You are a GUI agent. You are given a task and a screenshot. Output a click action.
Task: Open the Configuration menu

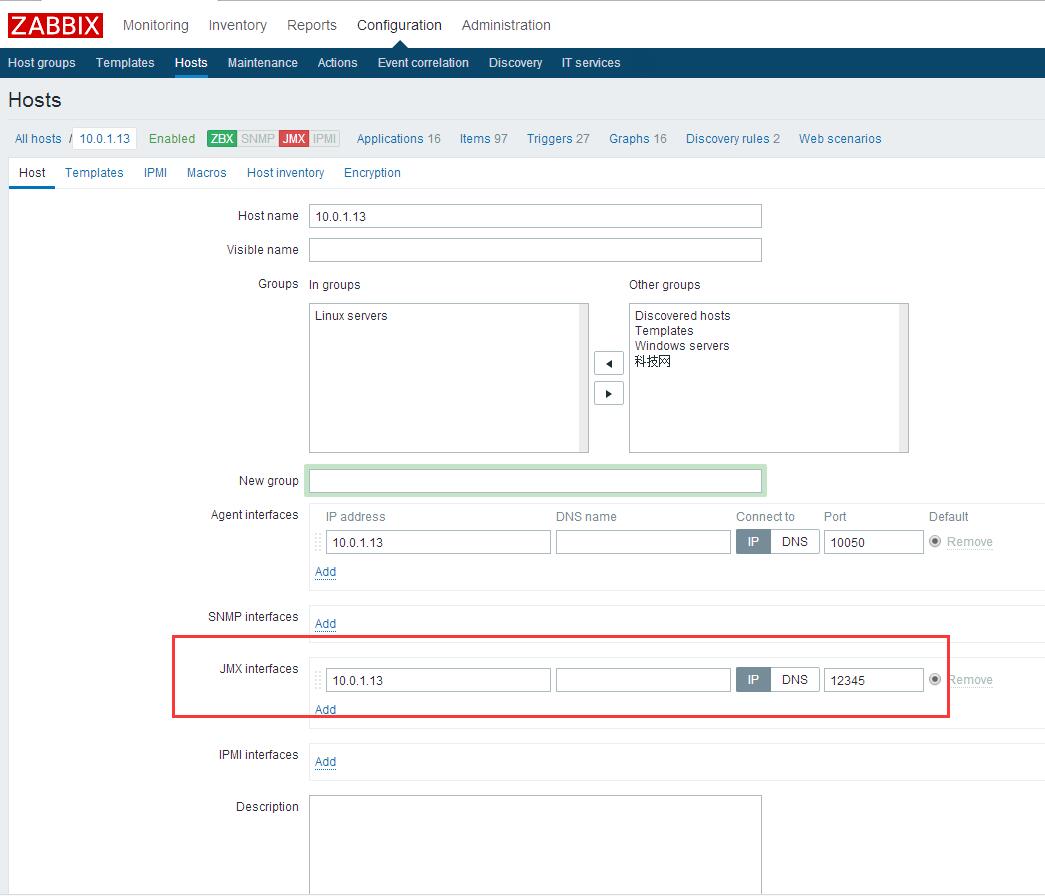click(399, 25)
